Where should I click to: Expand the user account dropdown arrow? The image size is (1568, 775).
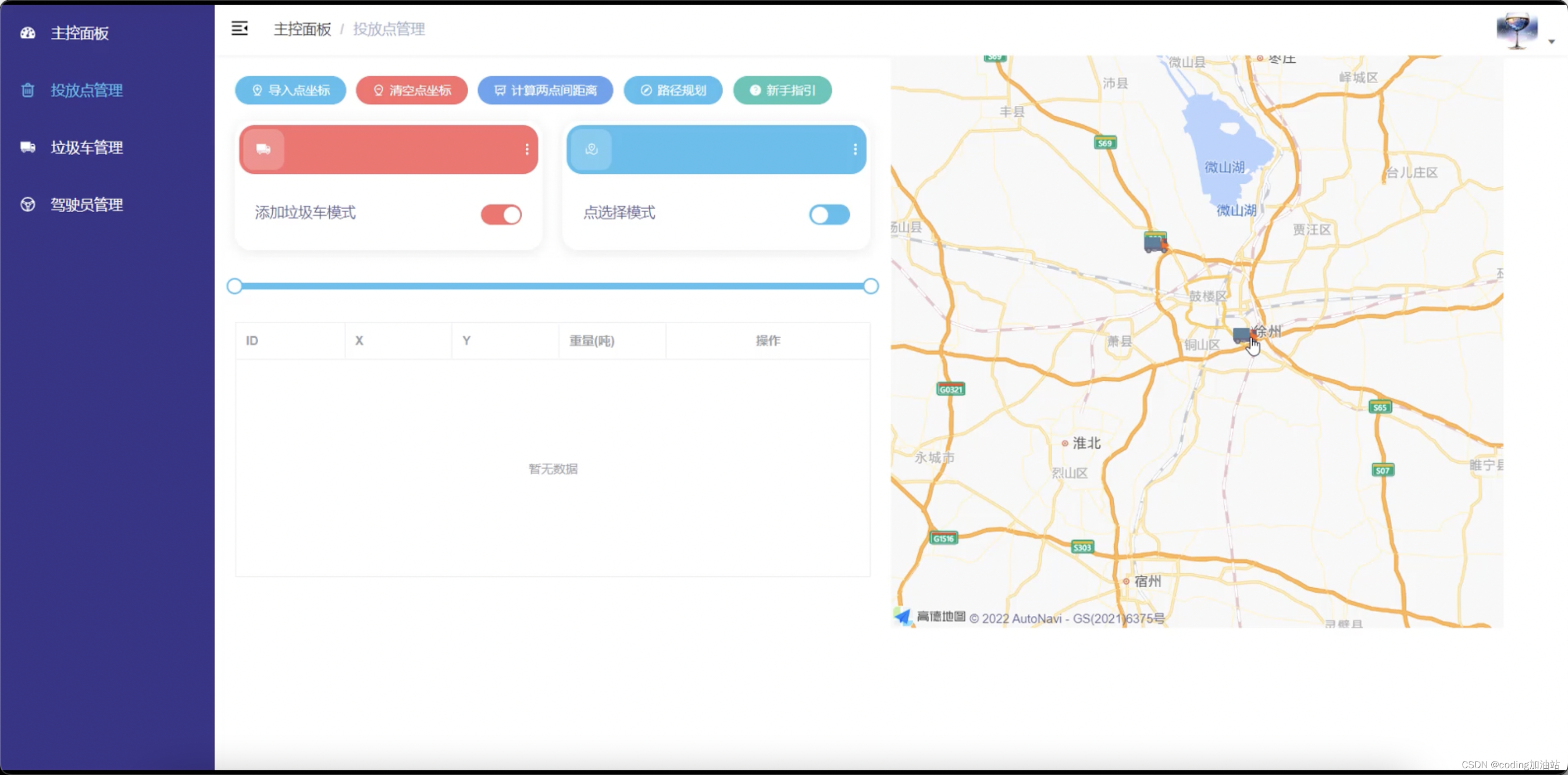click(1551, 42)
